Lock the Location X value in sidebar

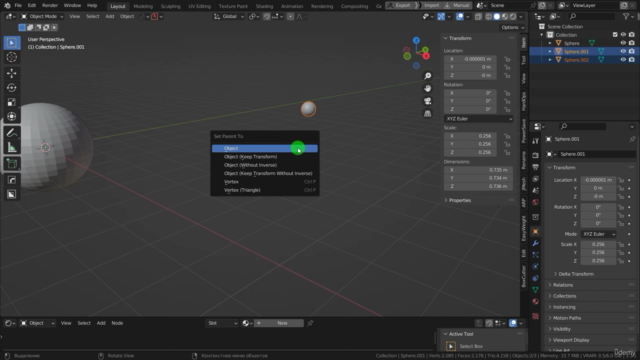507,59
